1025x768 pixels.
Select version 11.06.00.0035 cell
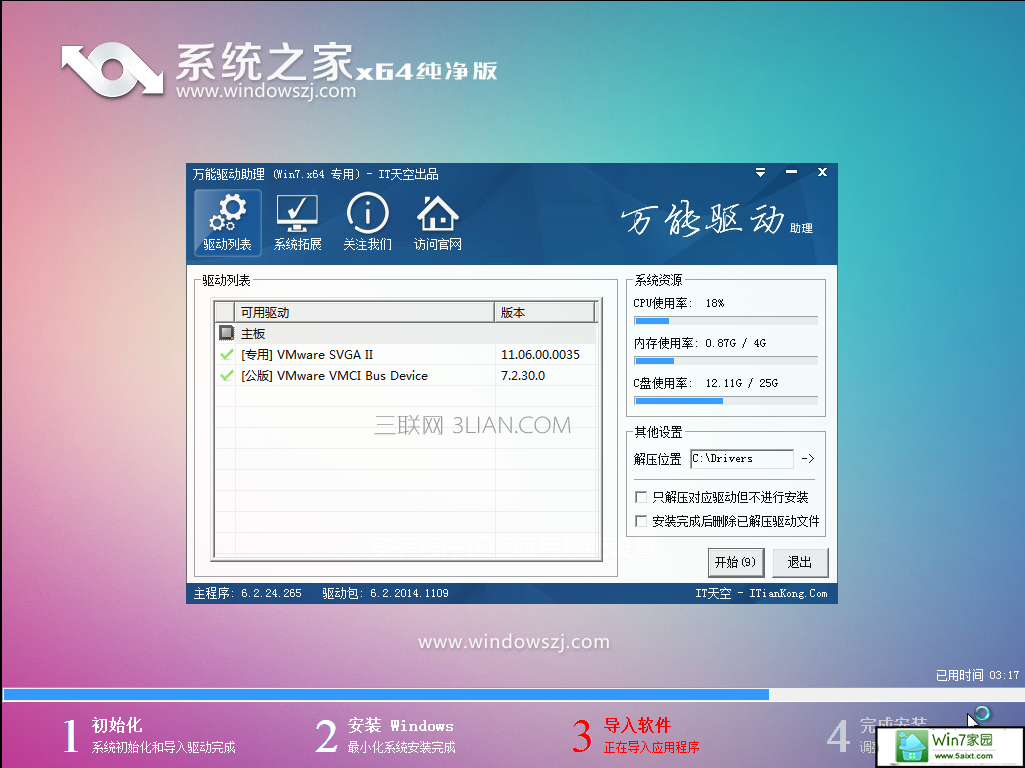pos(540,354)
